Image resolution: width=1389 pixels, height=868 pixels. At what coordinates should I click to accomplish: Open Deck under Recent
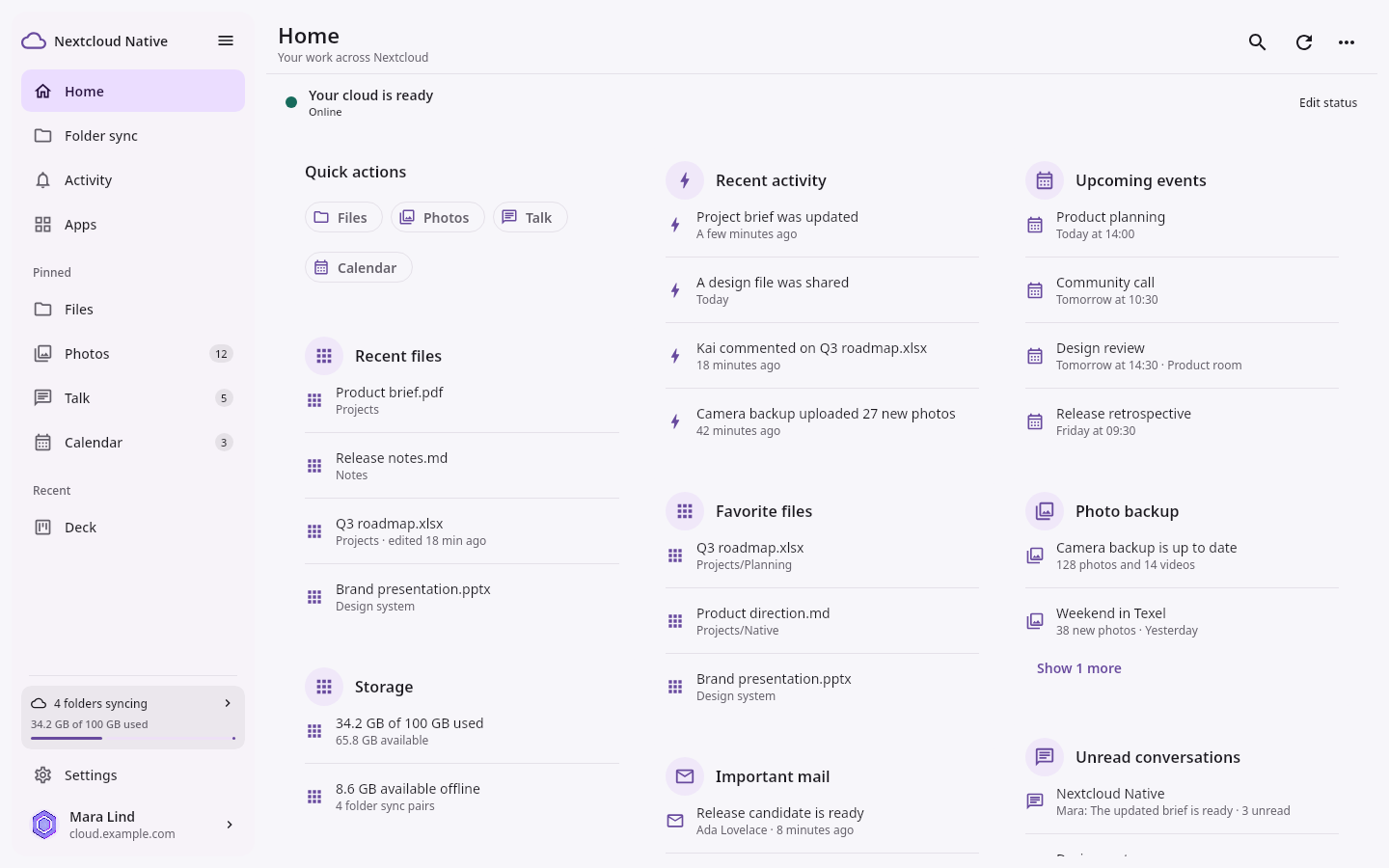pos(133,527)
